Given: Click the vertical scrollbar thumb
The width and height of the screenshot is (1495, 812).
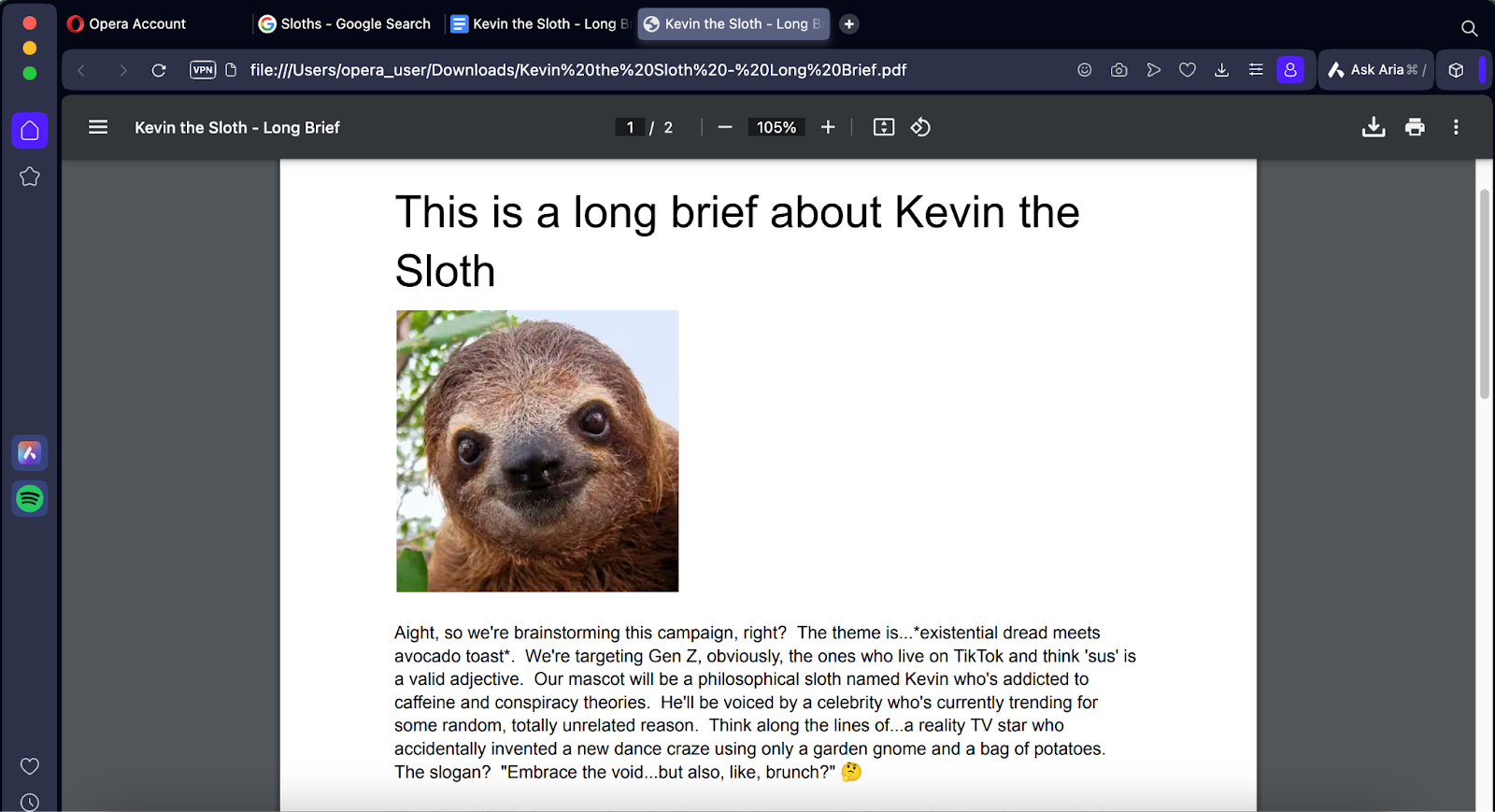Looking at the screenshot, I should pos(1484,294).
